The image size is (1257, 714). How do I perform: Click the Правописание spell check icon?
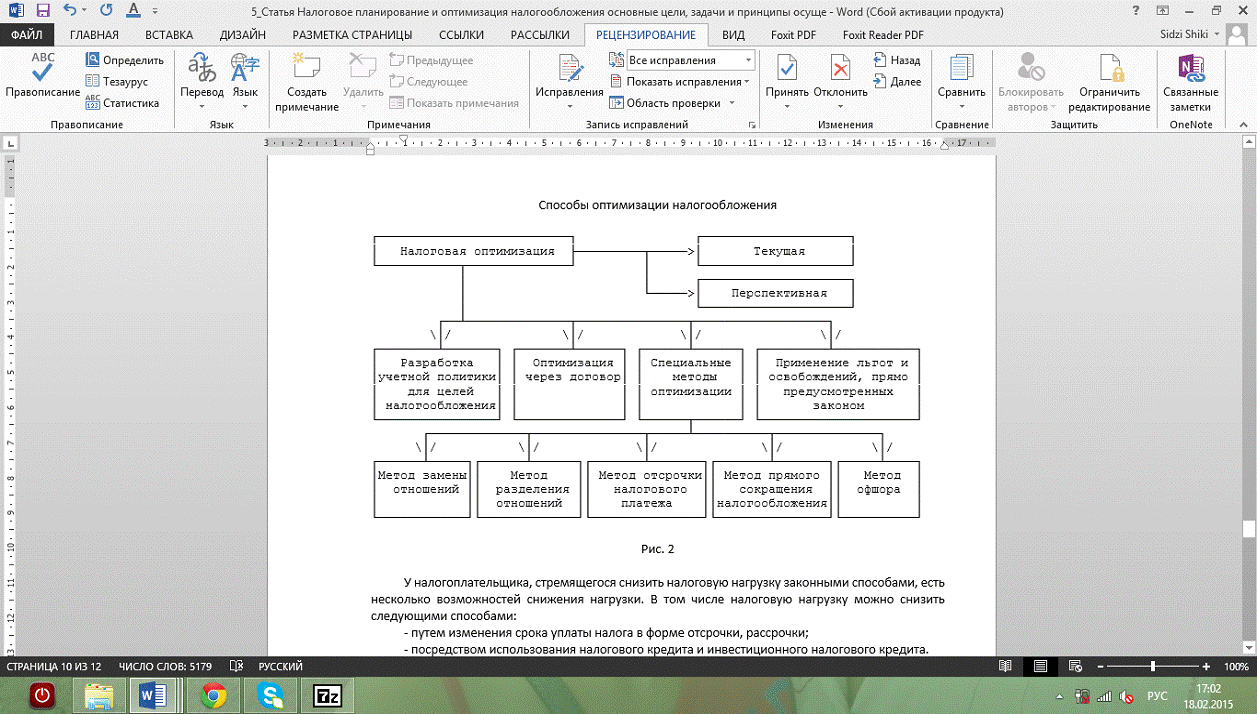point(42,70)
